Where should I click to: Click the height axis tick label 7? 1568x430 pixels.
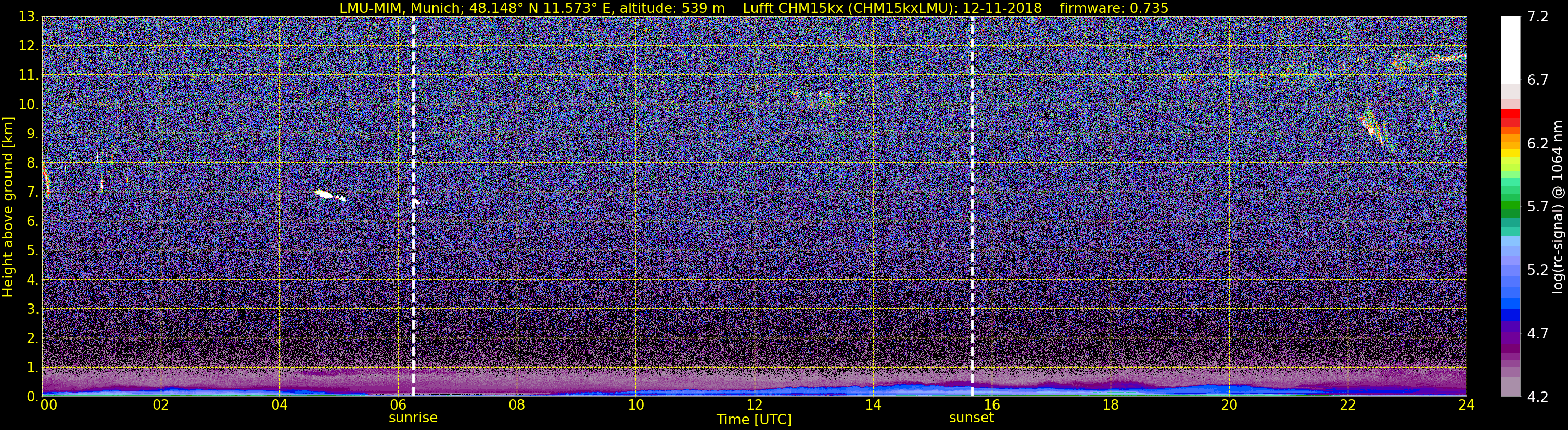(32, 193)
